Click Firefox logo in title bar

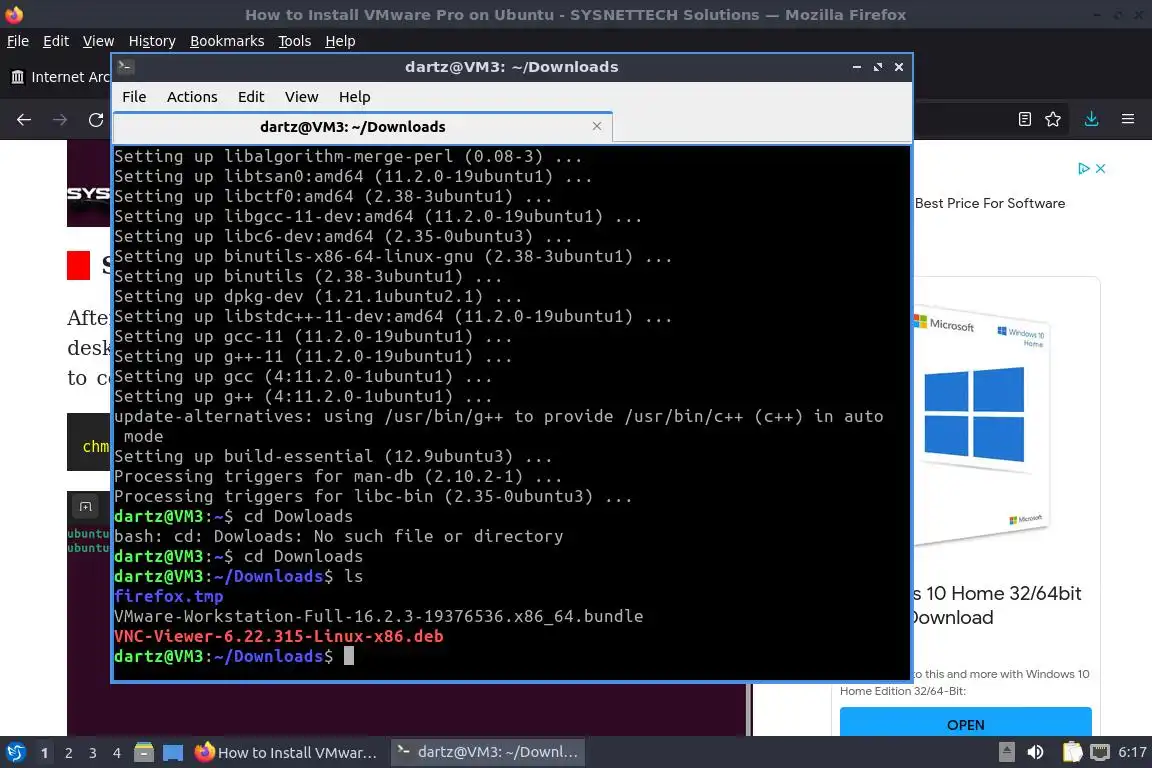[x=14, y=15]
